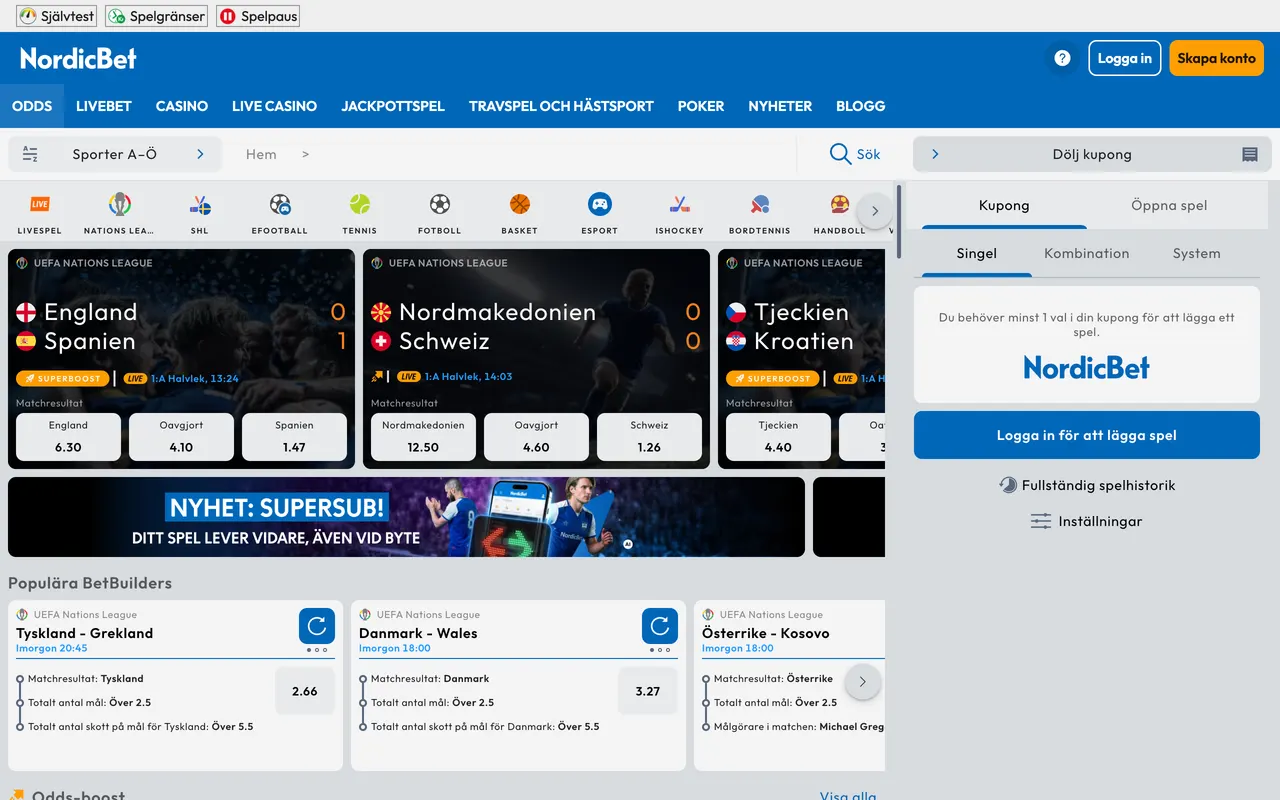
Task: Open LIVE CASINO menu item
Action: pos(274,106)
